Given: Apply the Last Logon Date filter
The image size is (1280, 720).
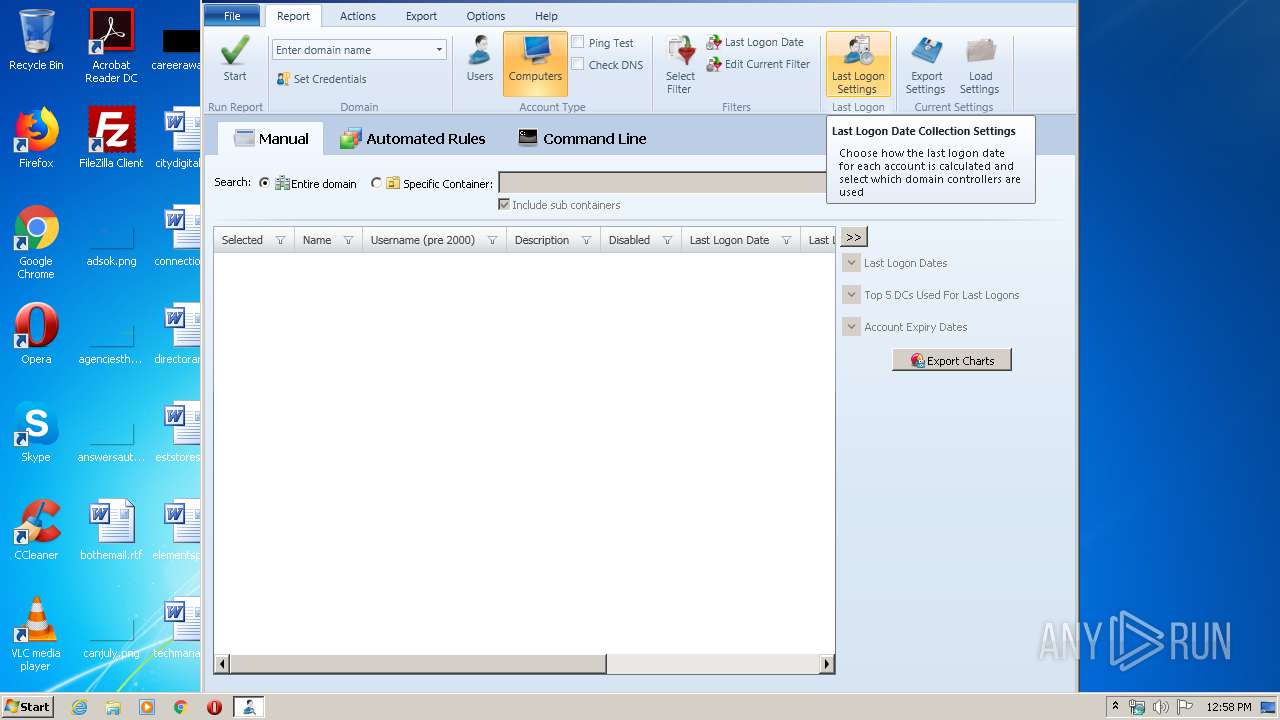Looking at the screenshot, I should coord(755,42).
